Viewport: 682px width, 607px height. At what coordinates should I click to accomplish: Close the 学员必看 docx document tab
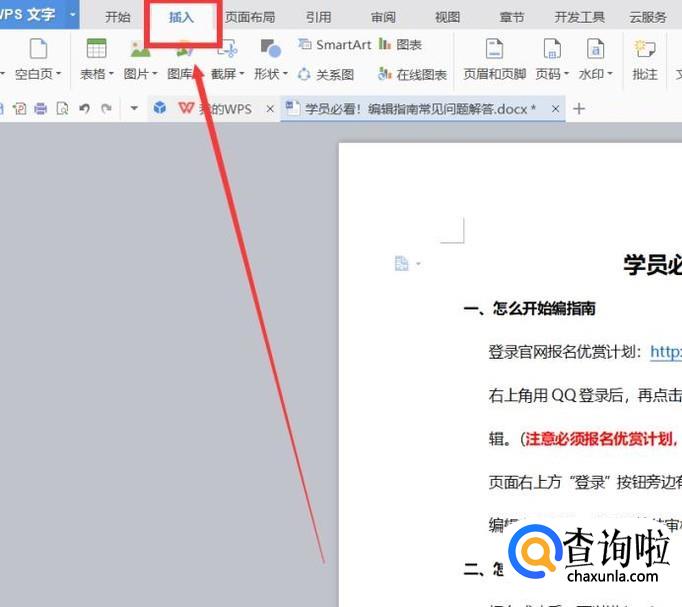pyautogui.click(x=555, y=109)
